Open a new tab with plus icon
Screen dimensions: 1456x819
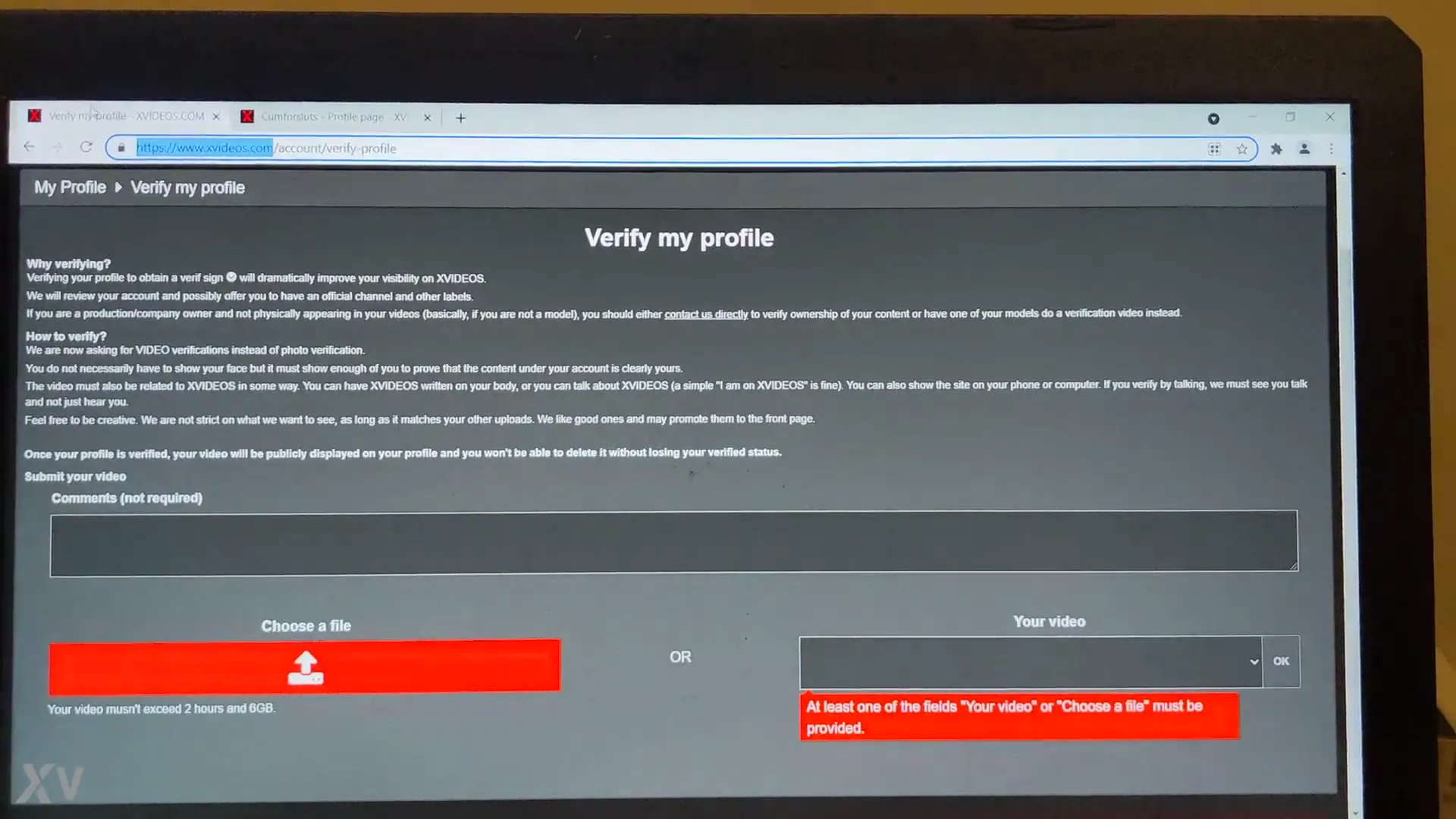(x=460, y=118)
